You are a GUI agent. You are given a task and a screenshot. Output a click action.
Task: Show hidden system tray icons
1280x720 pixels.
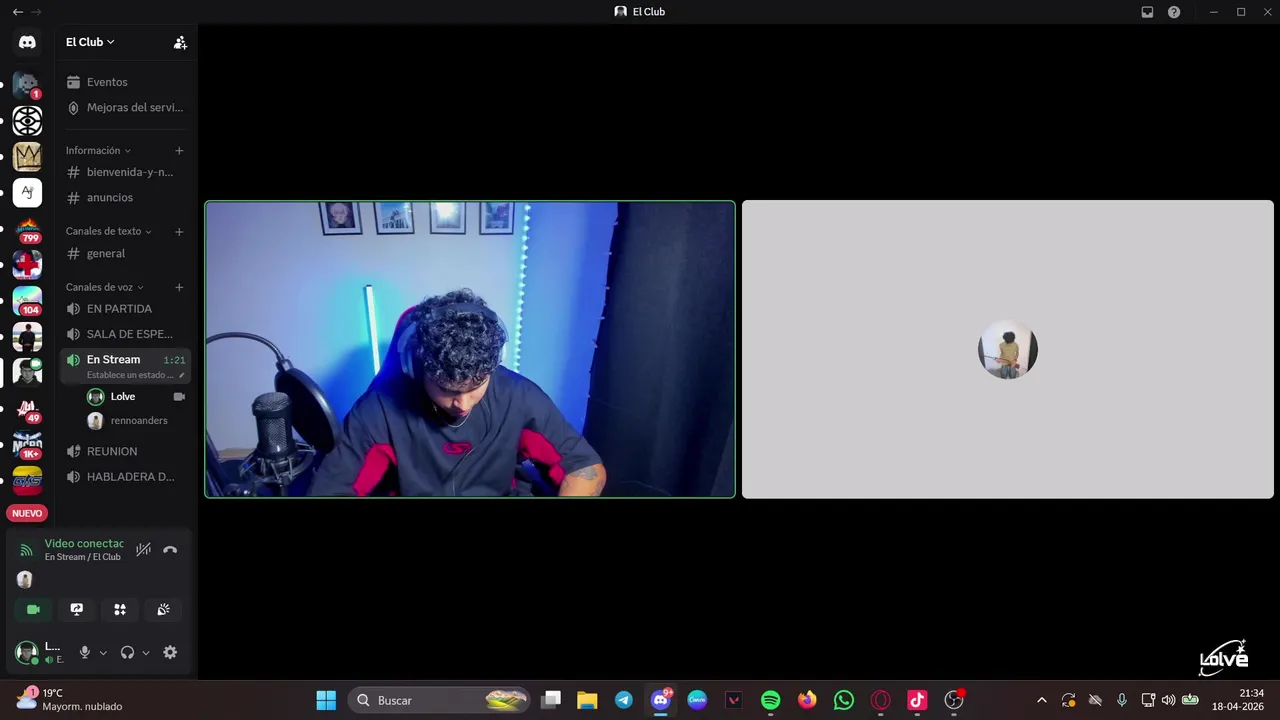point(1041,700)
